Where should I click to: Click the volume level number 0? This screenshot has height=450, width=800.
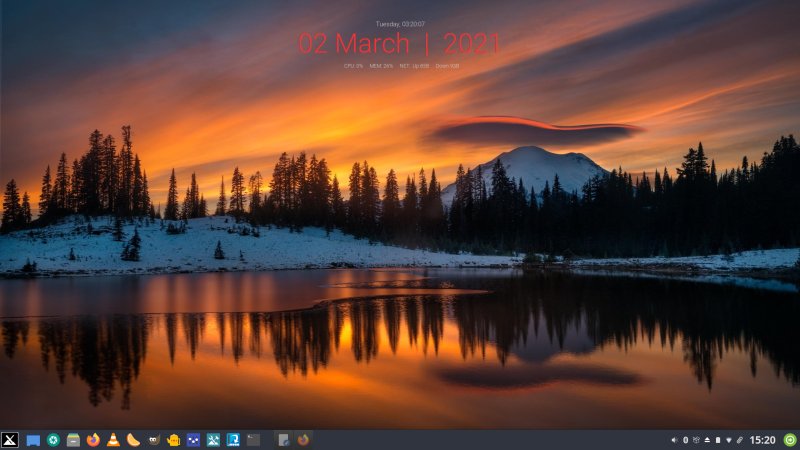[686, 440]
